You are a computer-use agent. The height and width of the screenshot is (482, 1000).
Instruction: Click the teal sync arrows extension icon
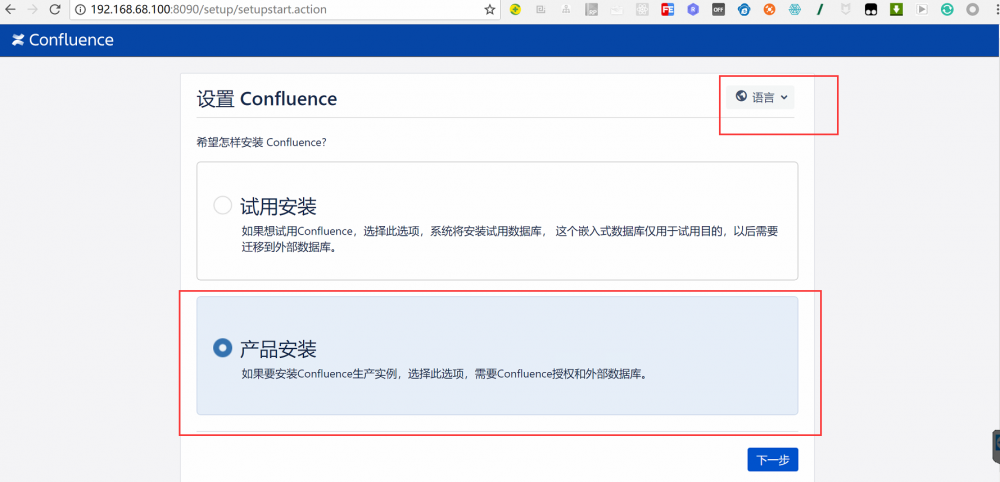(948, 10)
